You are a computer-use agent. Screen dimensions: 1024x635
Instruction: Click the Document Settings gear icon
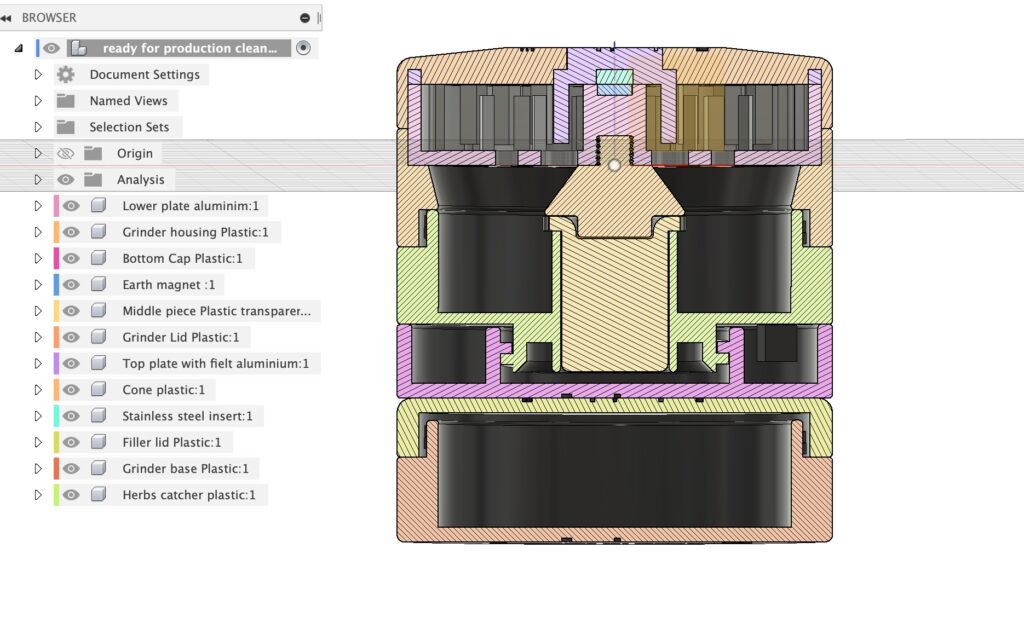click(66, 75)
